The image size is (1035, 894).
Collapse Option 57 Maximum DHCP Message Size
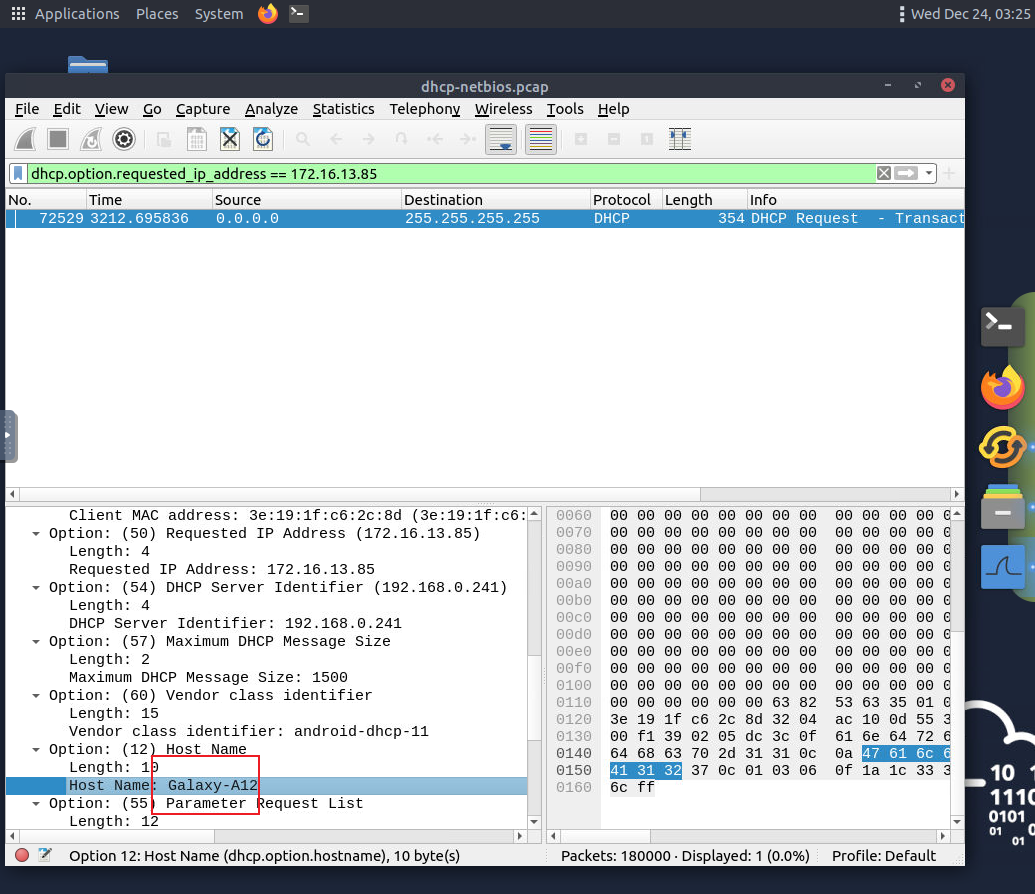(x=36, y=642)
